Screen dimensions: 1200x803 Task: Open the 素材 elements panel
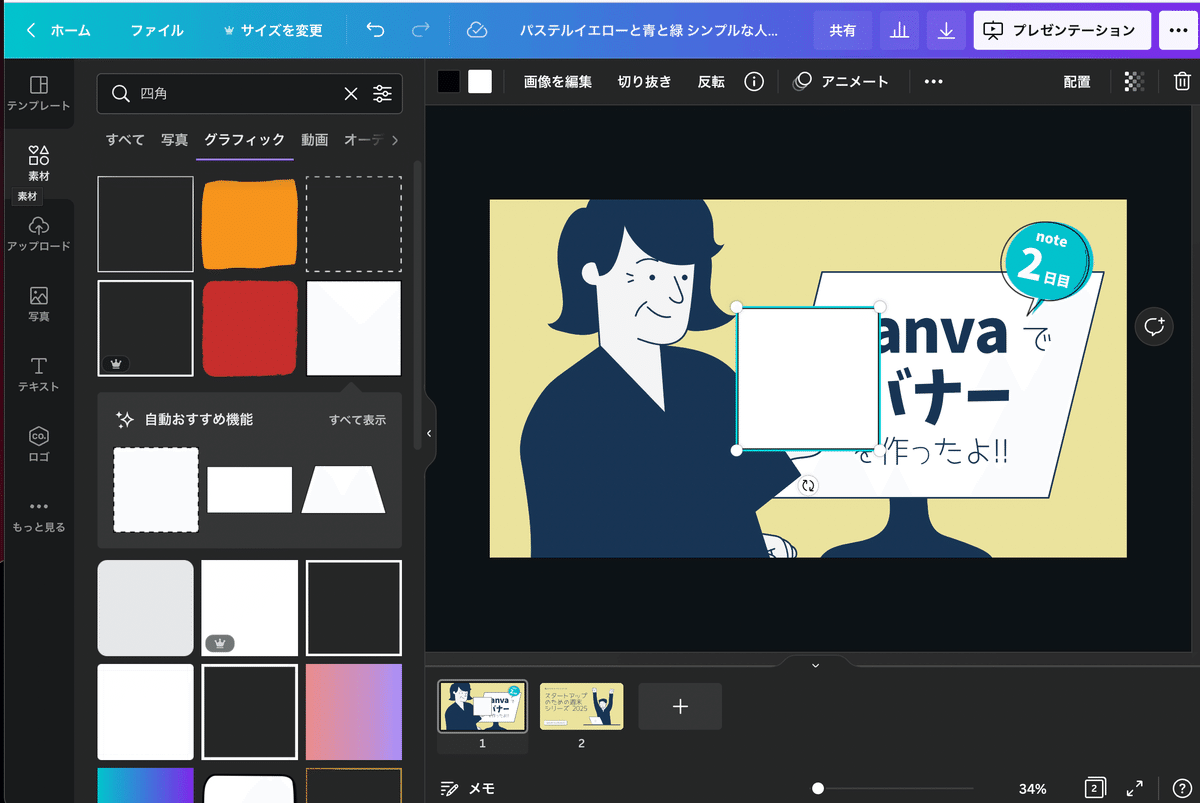pyautogui.click(x=38, y=163)
